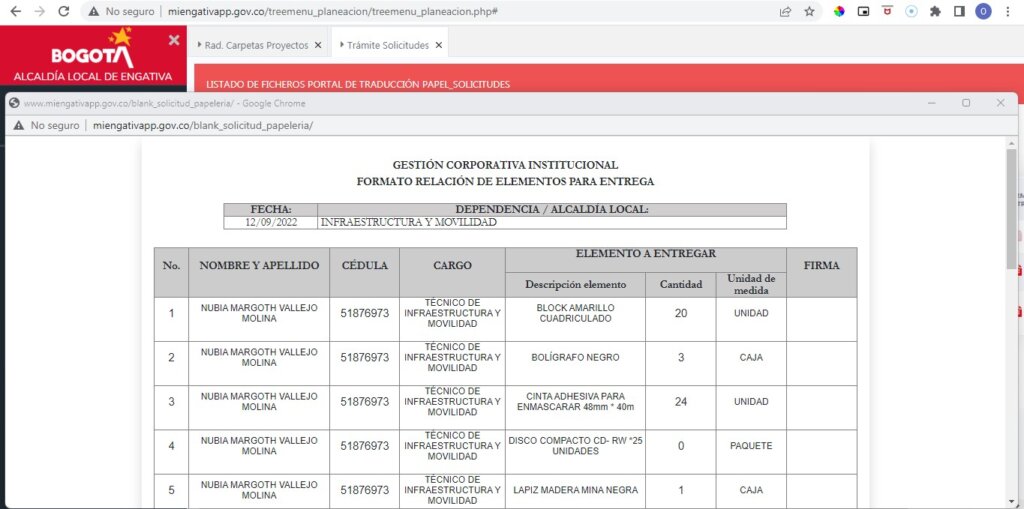1024x509 pixels.
Task: Click the popup vertical scrollbar thumb
Action: pos(1012,209)
